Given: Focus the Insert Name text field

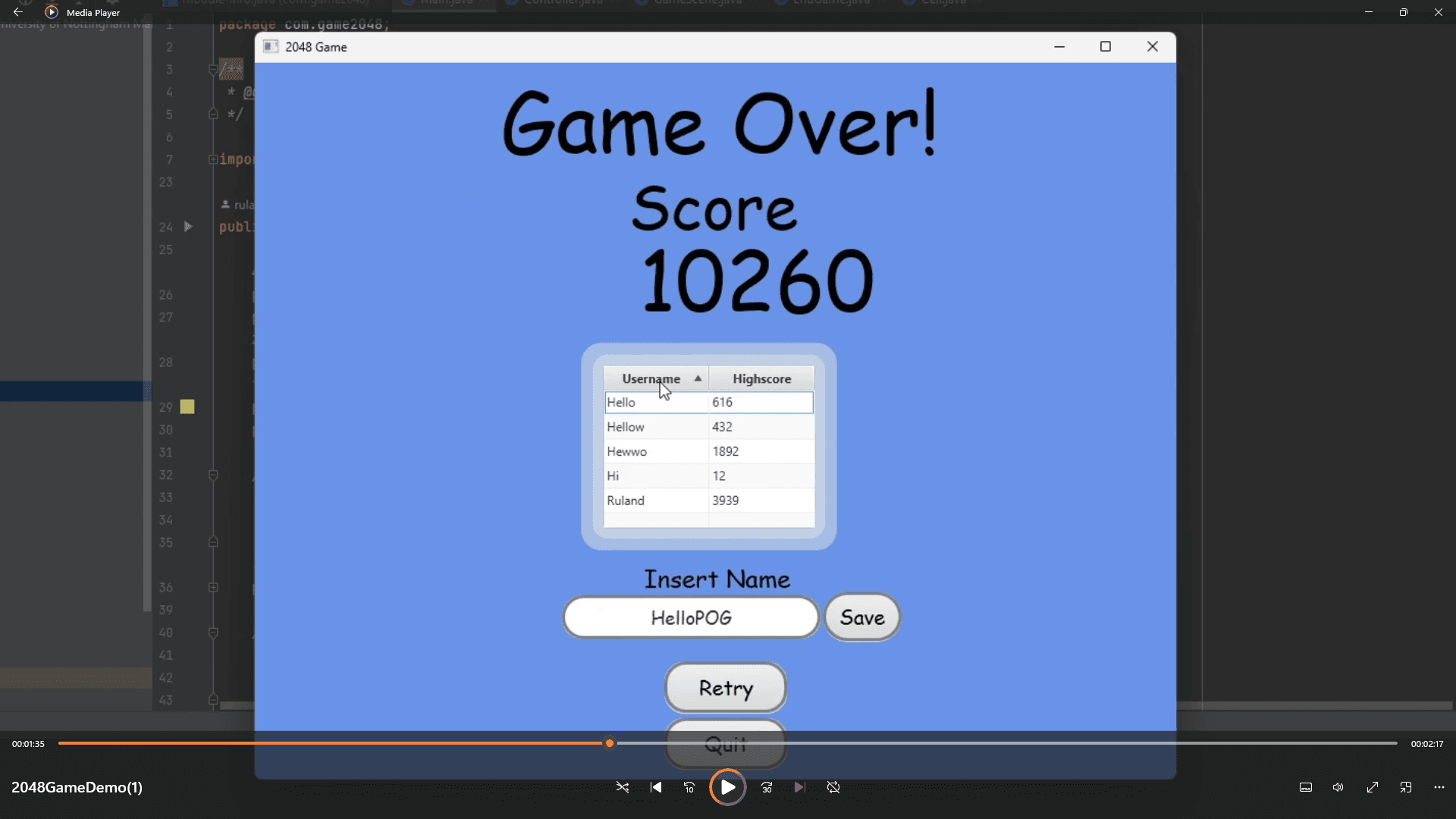Looking at the screenshot, I should 691,617.
